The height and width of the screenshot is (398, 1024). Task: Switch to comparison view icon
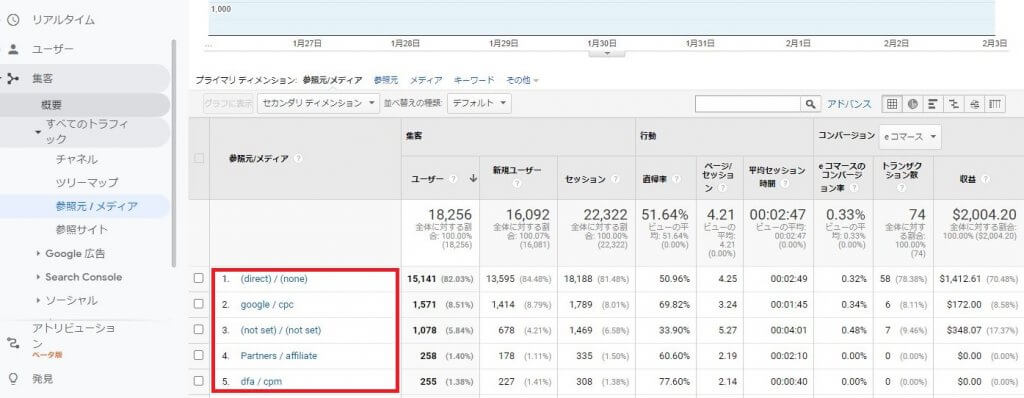tap(953, 104)
